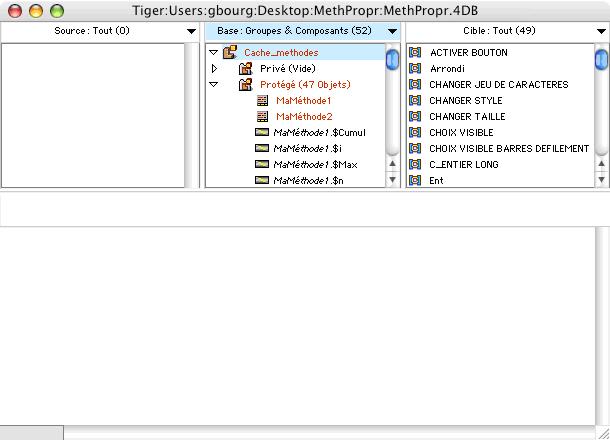610x440 pixels.
Task: Collapse the Cache_methodes tree node
Action: [x=214, y=53]
